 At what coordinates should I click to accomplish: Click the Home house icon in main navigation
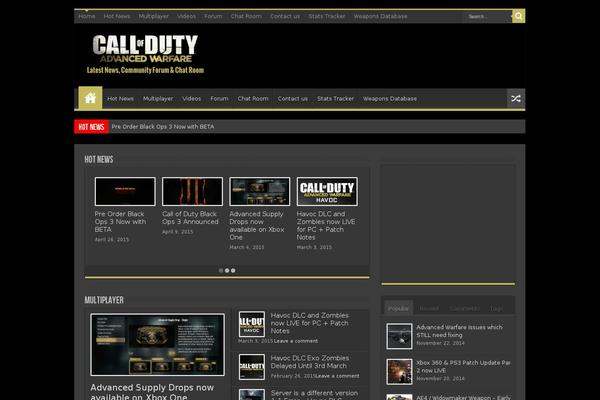tap(90, 98)
